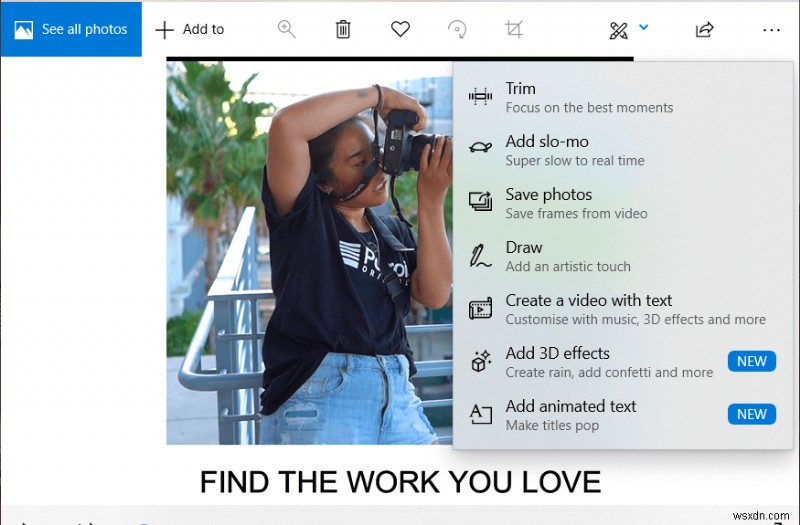Click 'Focus on the best moments' text
Screen dimensions: 800x525
click(x=589, y=108)
